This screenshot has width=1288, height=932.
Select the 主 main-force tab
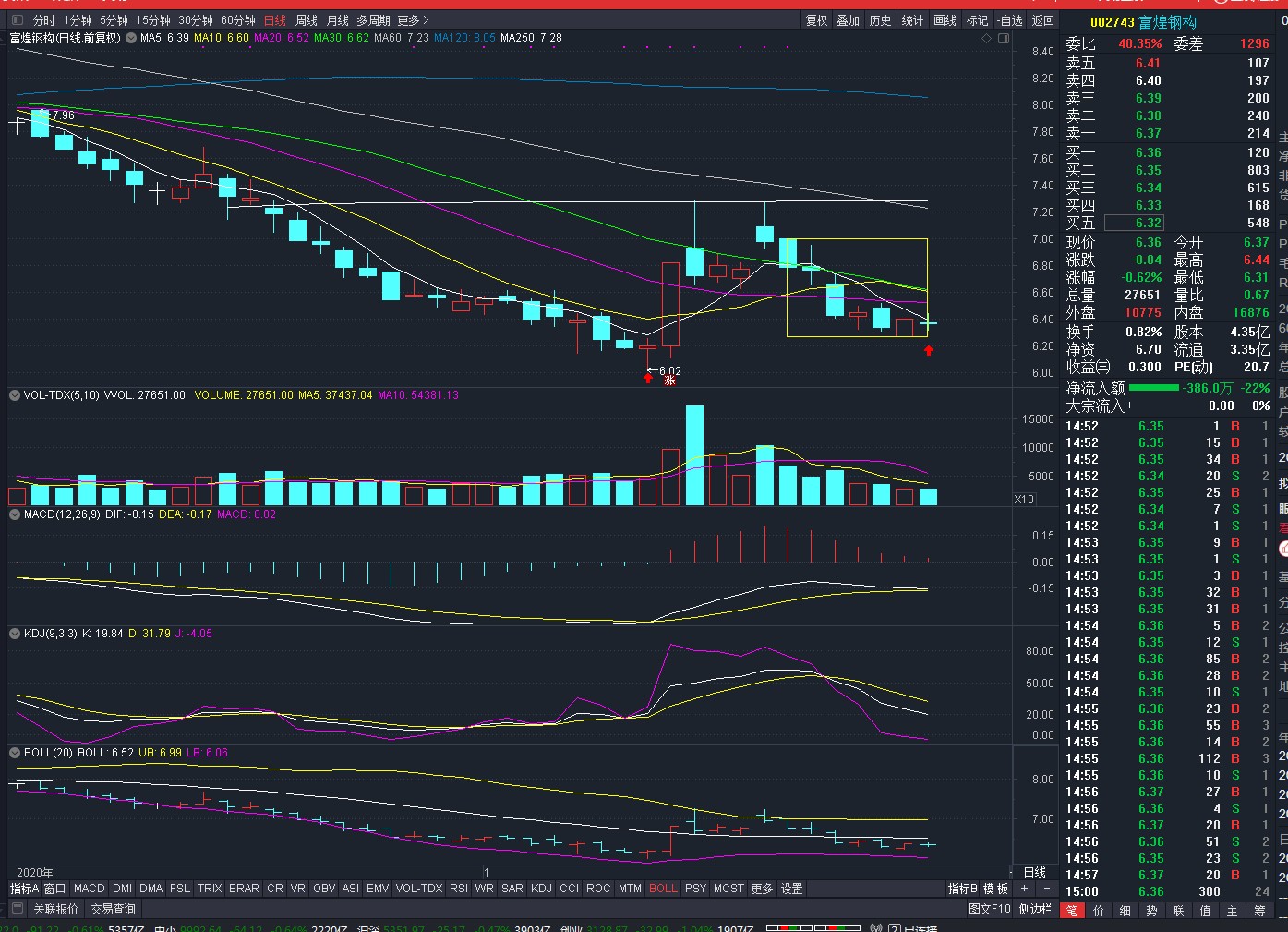(1233, 911)
